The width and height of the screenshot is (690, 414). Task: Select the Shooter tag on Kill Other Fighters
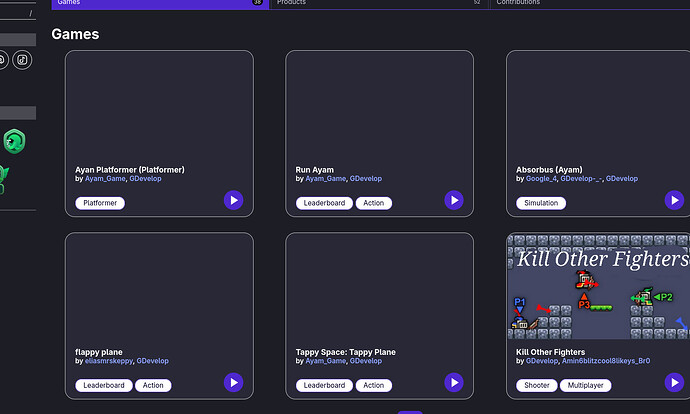point(535,385)
